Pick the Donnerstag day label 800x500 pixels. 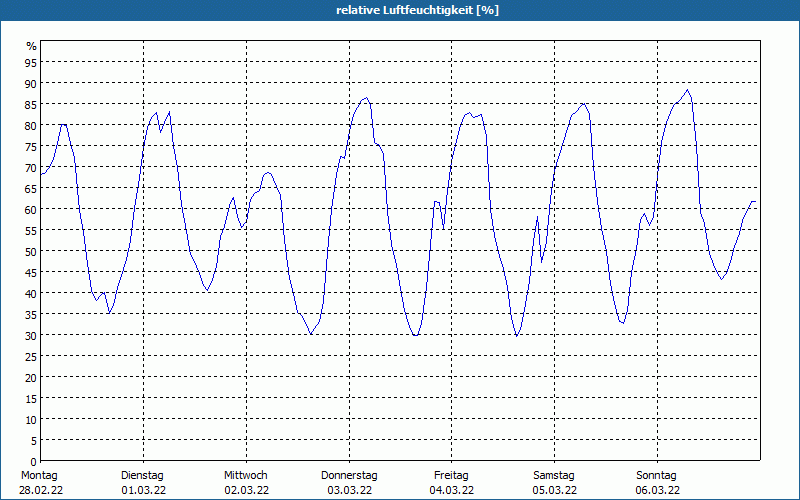(x=349, y=475)
